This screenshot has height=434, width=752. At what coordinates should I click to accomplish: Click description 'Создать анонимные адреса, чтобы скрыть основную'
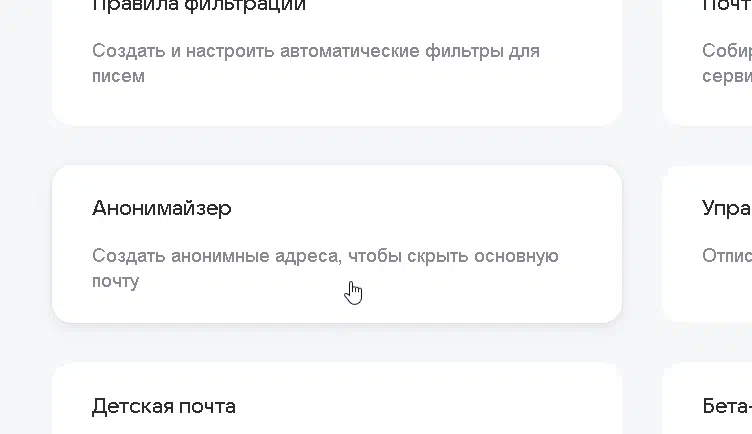coord(325,256)
